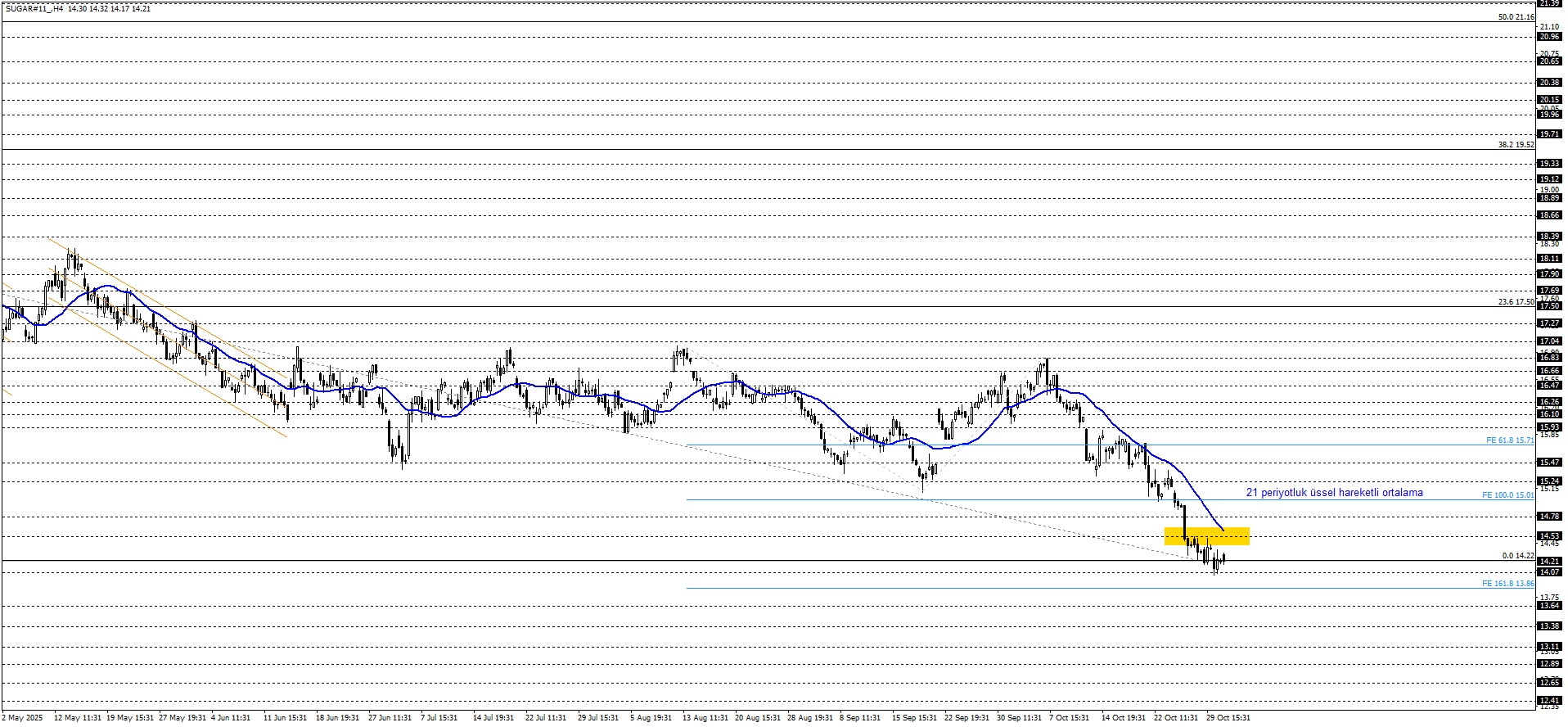Image resolution: width=1568 pixels, height=727 pixels.
Task: Click the 13.64 price level tag
Action: click(x=1548, y=606)
